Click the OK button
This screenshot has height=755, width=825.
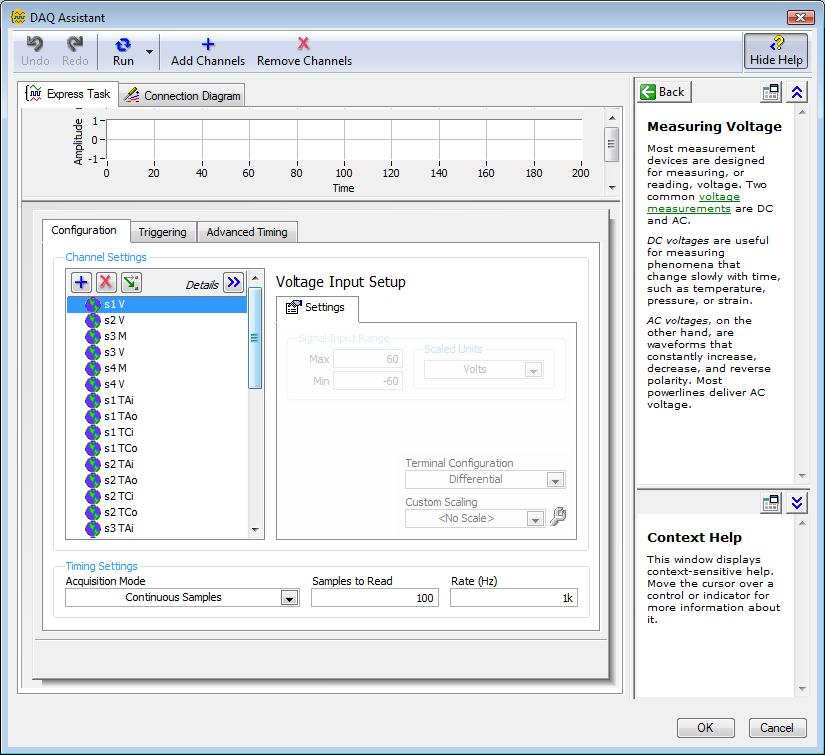(705, 728)
